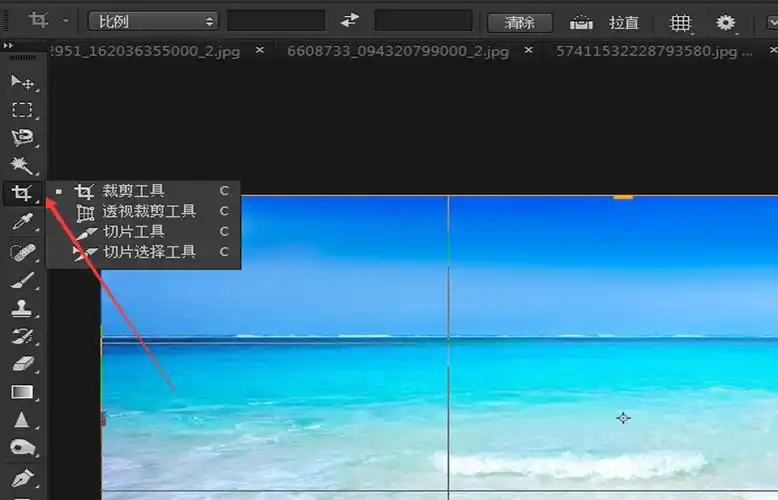Select the Rectangular Marquee tool
This screenshot has height=500, width=778.
coord(22,110)
